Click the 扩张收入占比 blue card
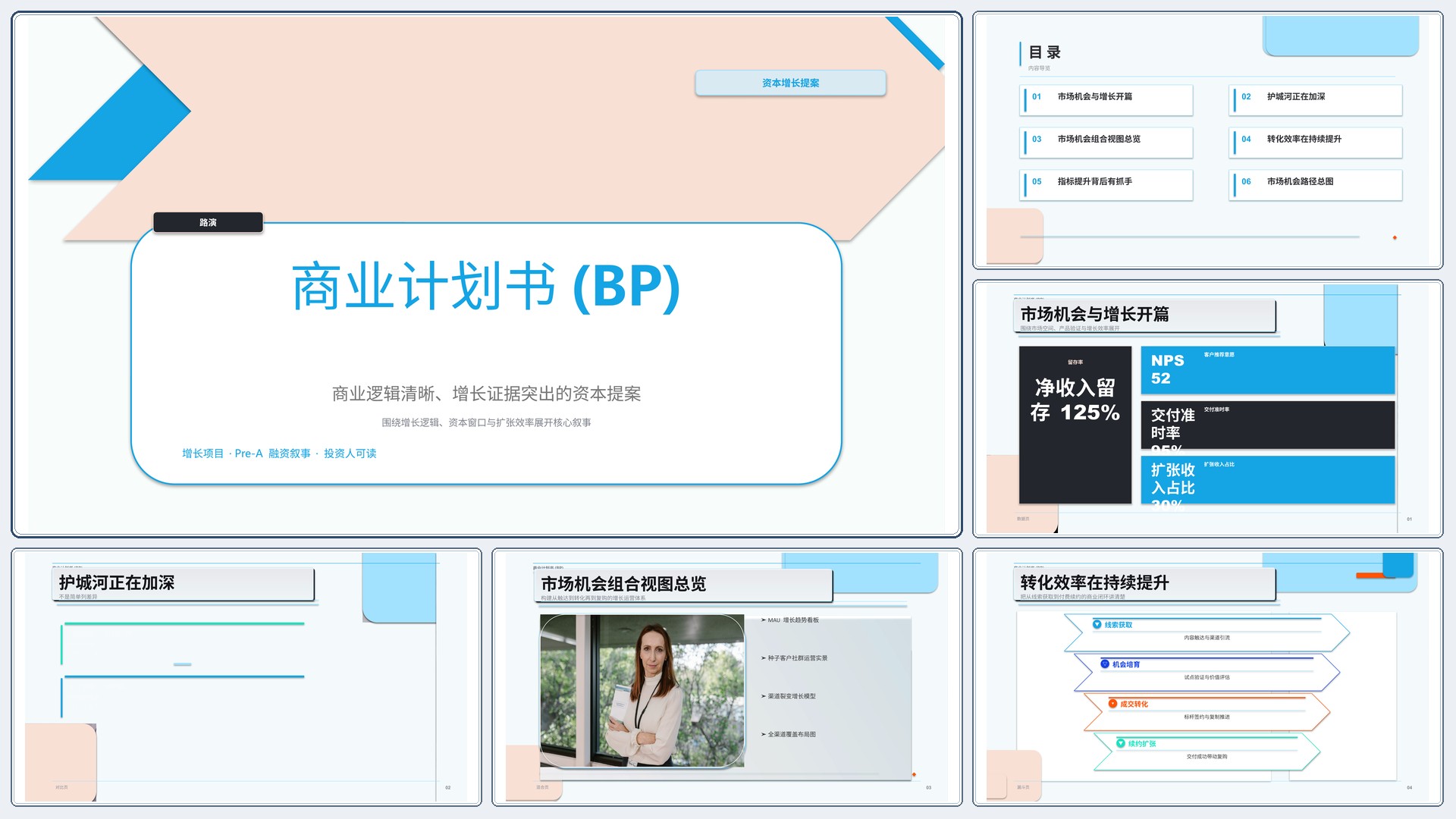The height and width of the screenshot is (819, 1456). [x=1268, y=479]
